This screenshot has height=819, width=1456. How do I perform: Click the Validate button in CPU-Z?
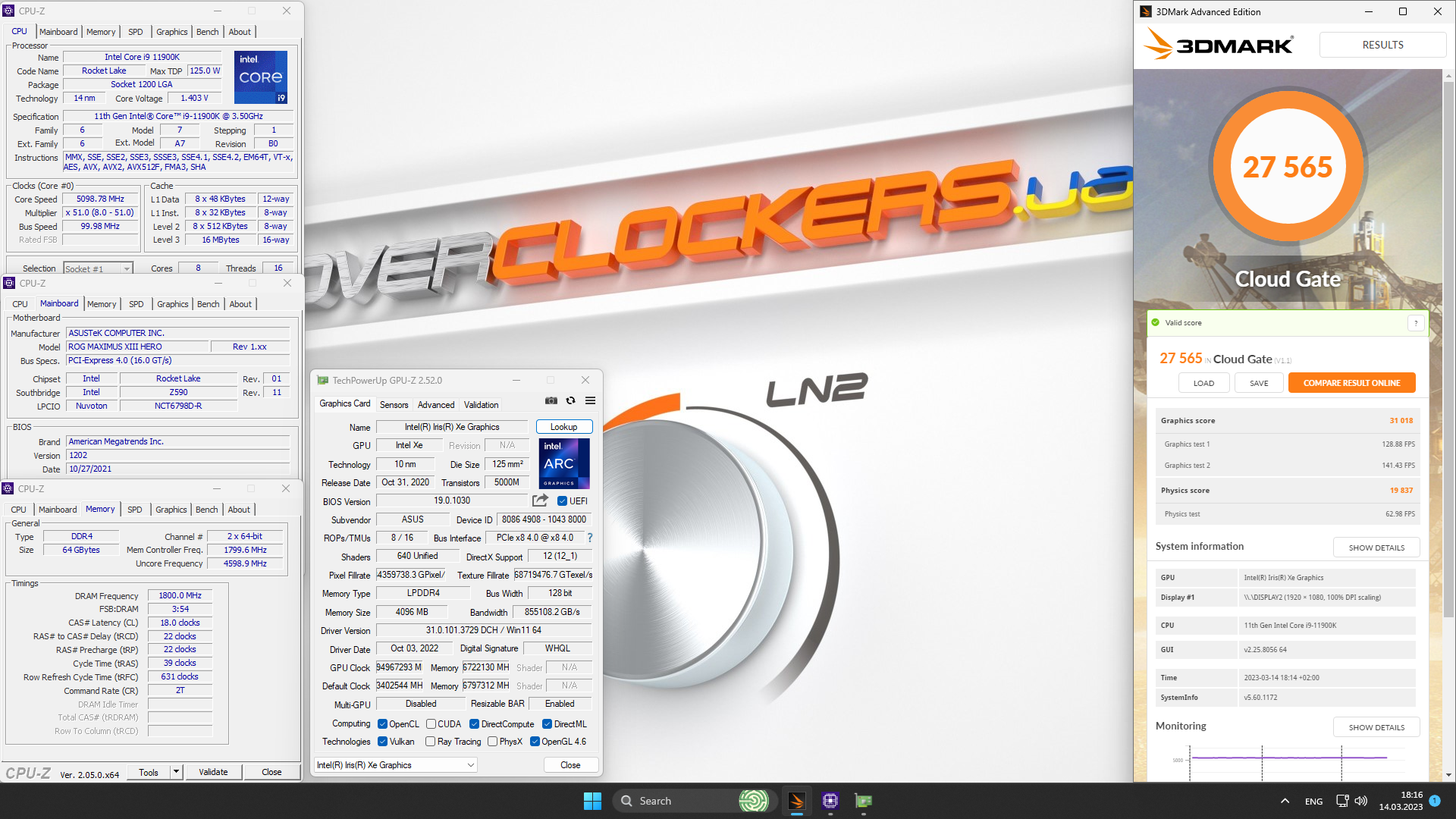[213, 772]
